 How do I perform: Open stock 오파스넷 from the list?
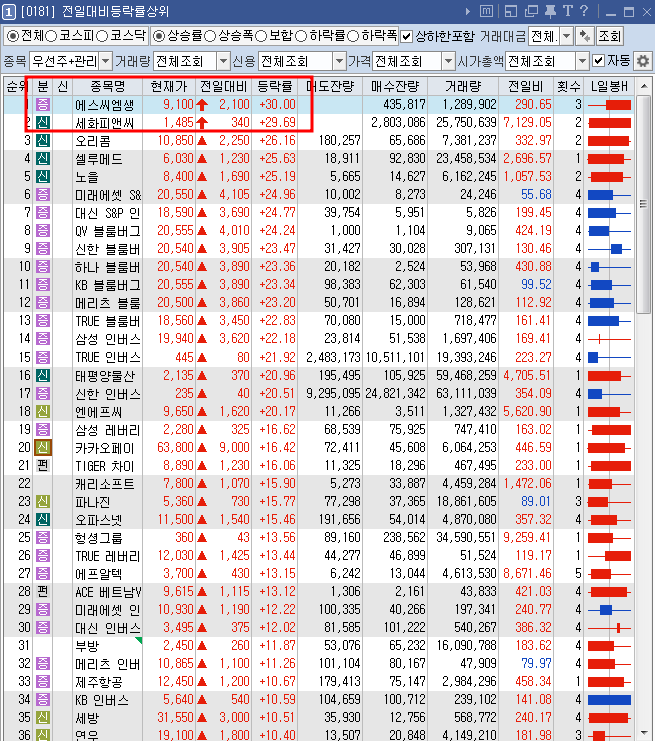98,519
